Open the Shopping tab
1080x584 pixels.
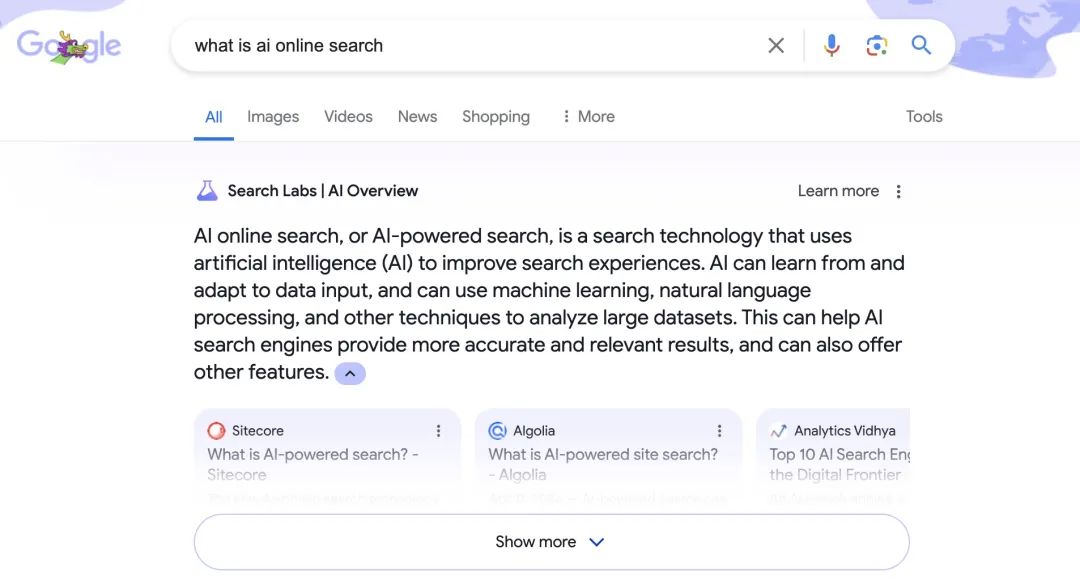[496, 116]
